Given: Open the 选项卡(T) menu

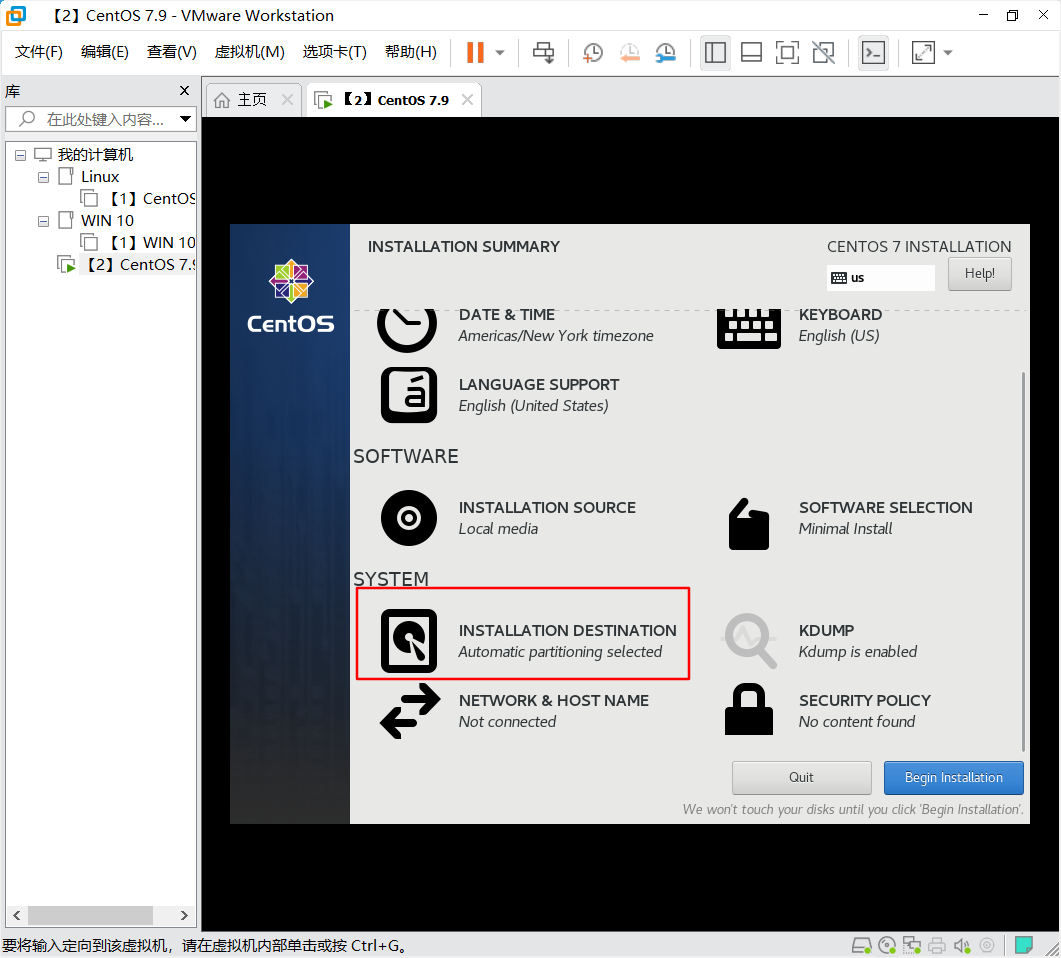Looking at the screenshot, I should (x=334, y=52).
